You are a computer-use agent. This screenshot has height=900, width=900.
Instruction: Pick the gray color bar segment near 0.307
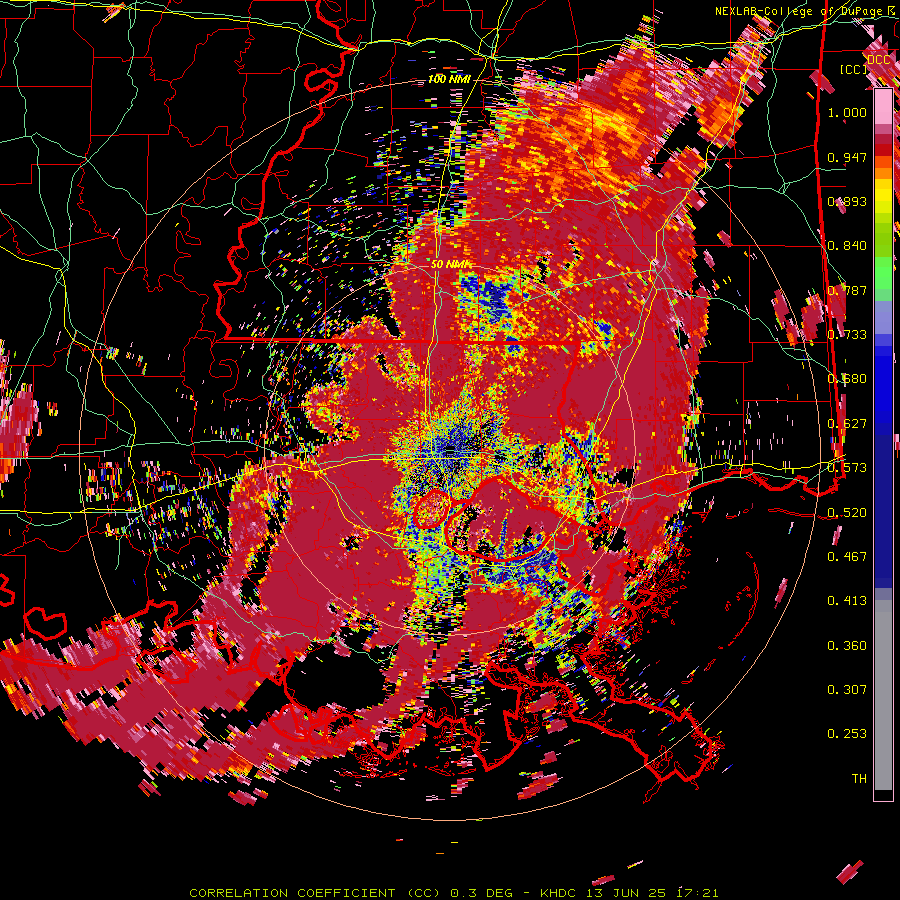(883, 695)
